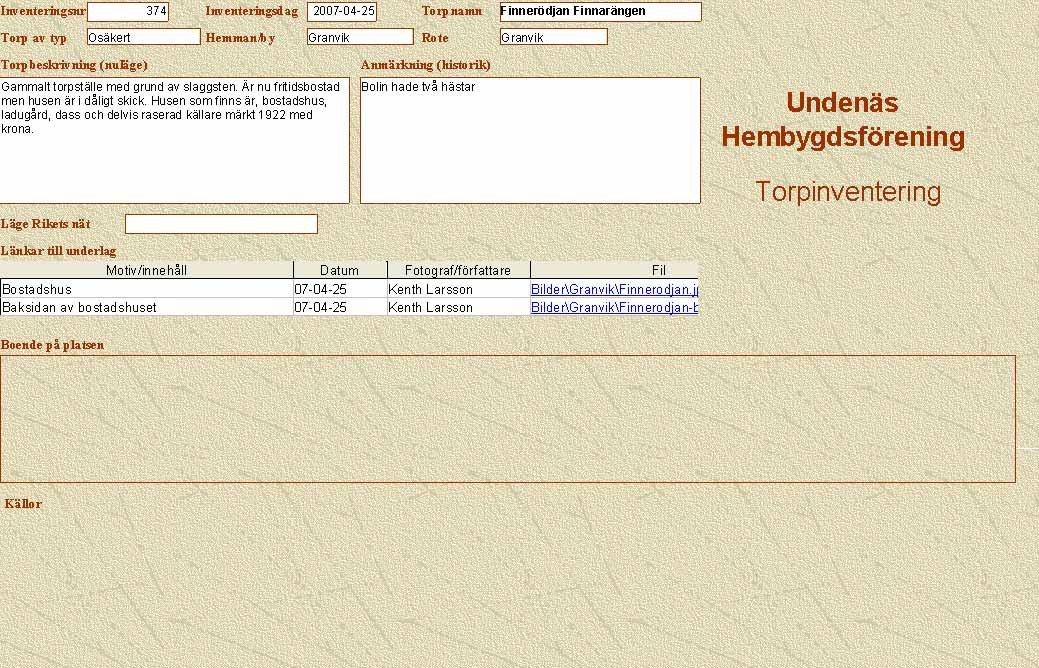
Task: Click inside the Boende på platsen box
Action: tap(507, 418)
